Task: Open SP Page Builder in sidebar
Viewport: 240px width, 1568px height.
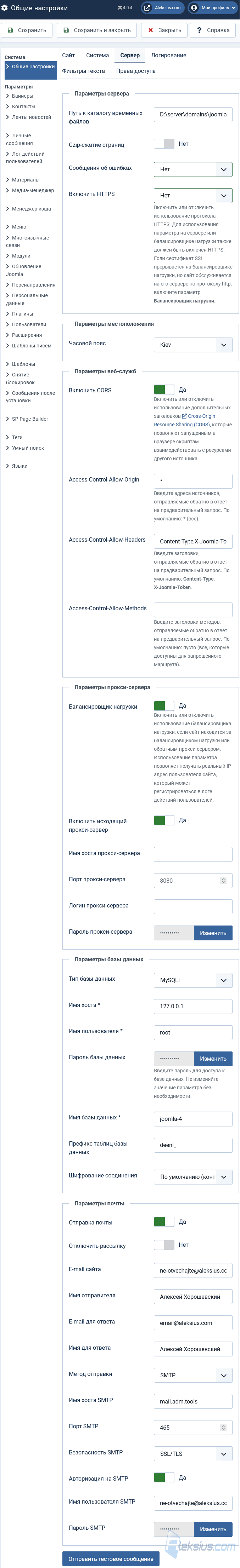Action: pyautogui.click(x=30, y=419)
